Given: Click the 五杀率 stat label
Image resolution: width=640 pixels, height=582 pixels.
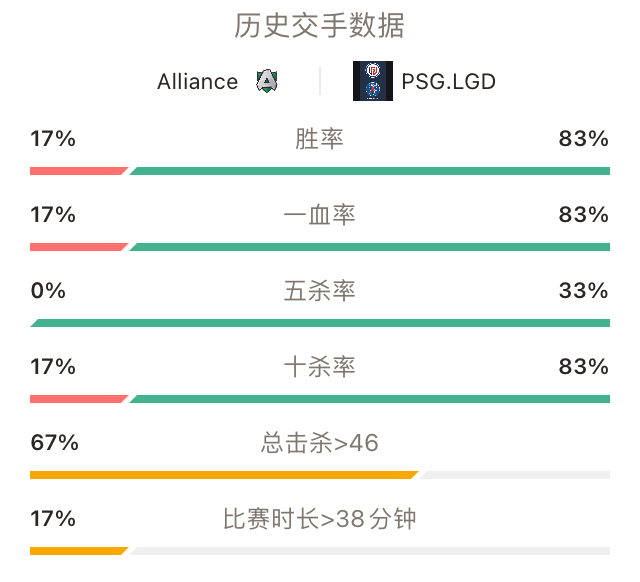Looking at the screenshot, I should tap(320, 291).
